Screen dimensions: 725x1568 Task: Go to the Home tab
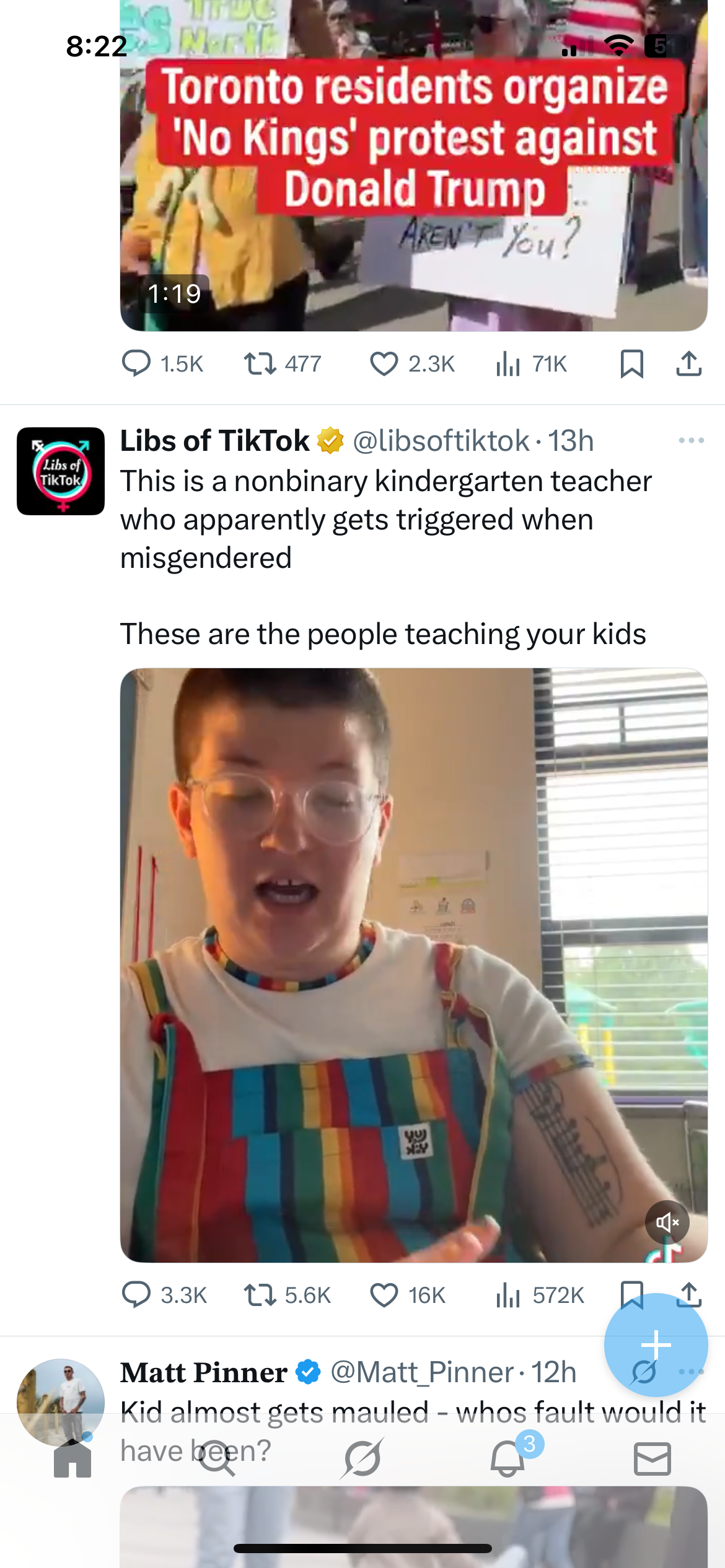pyautogui.click(x=72, y=1457)
